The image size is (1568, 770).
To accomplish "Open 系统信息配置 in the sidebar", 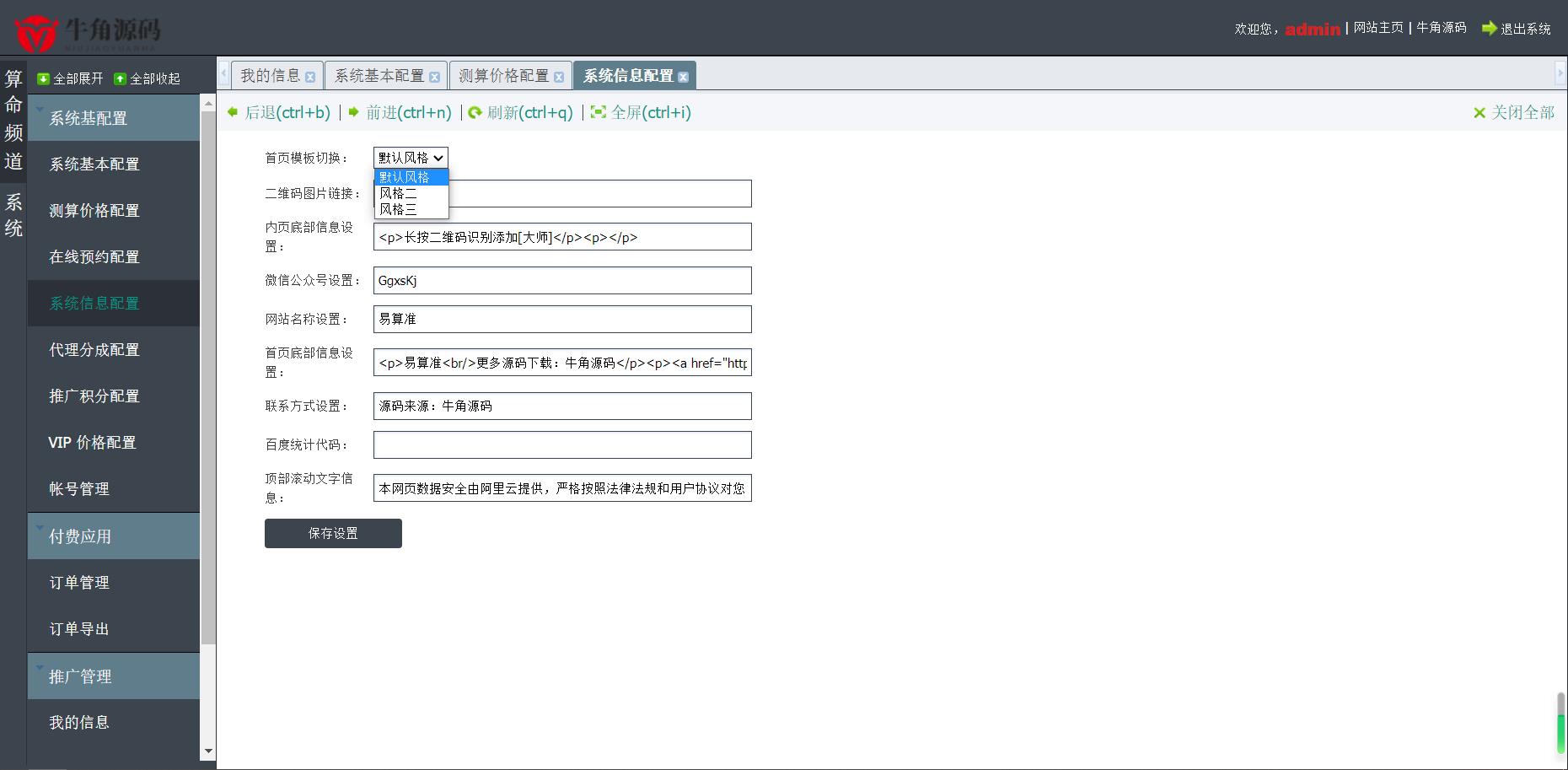I will (x=114, y=304).
